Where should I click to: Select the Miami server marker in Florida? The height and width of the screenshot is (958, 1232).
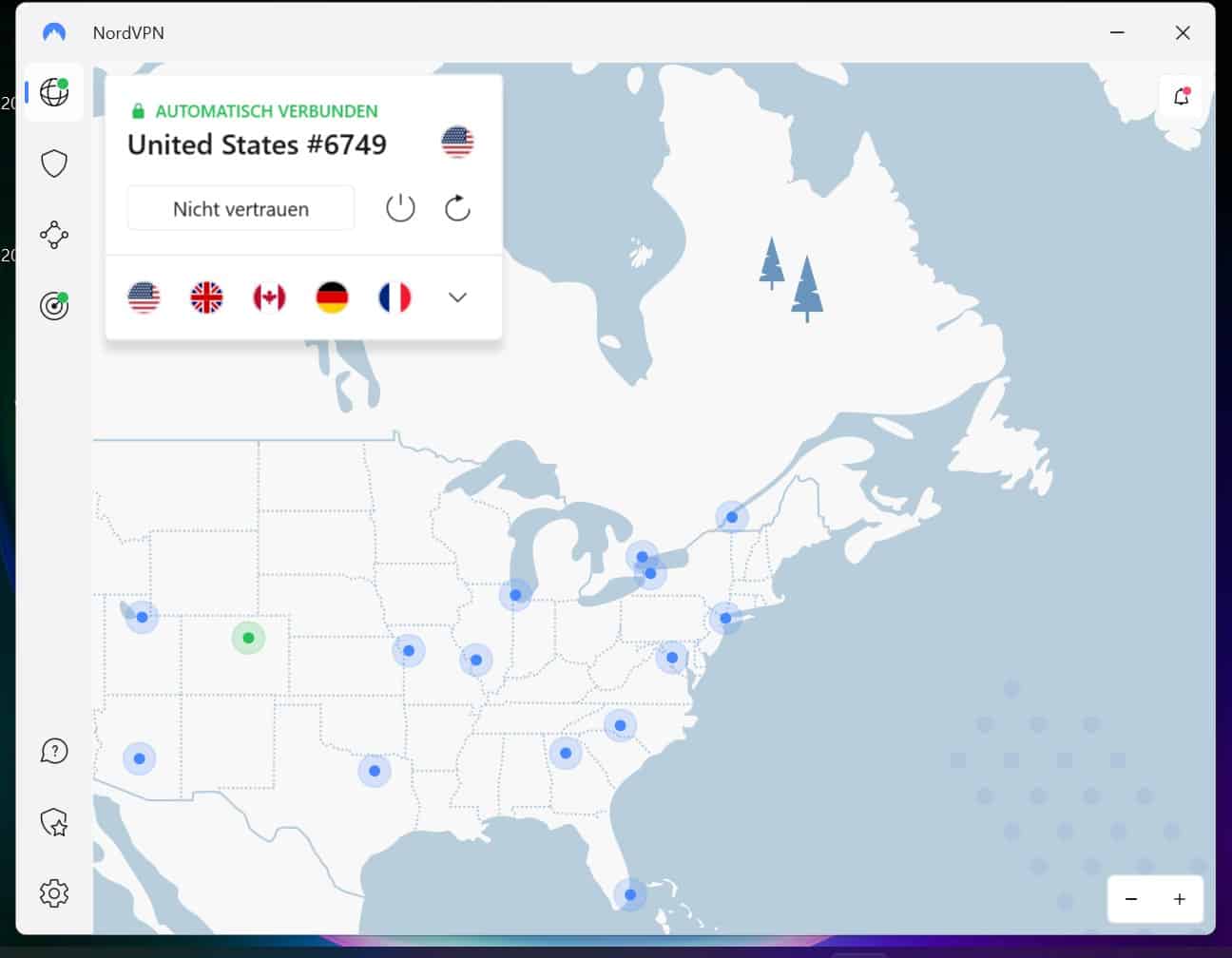click(x=630, y=894)
